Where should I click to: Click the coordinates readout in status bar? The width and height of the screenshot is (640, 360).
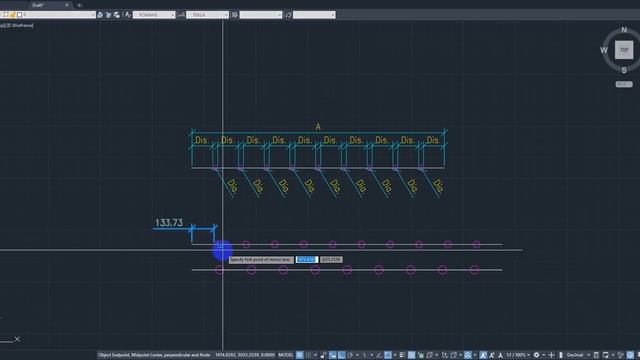pos(245,355)
